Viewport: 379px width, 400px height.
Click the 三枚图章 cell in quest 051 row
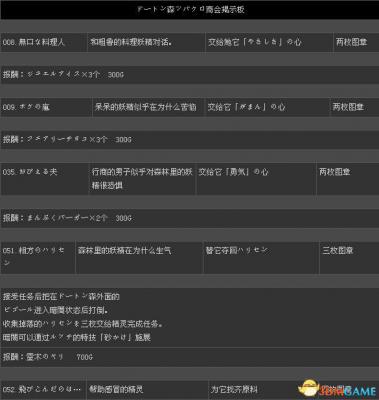349,258
